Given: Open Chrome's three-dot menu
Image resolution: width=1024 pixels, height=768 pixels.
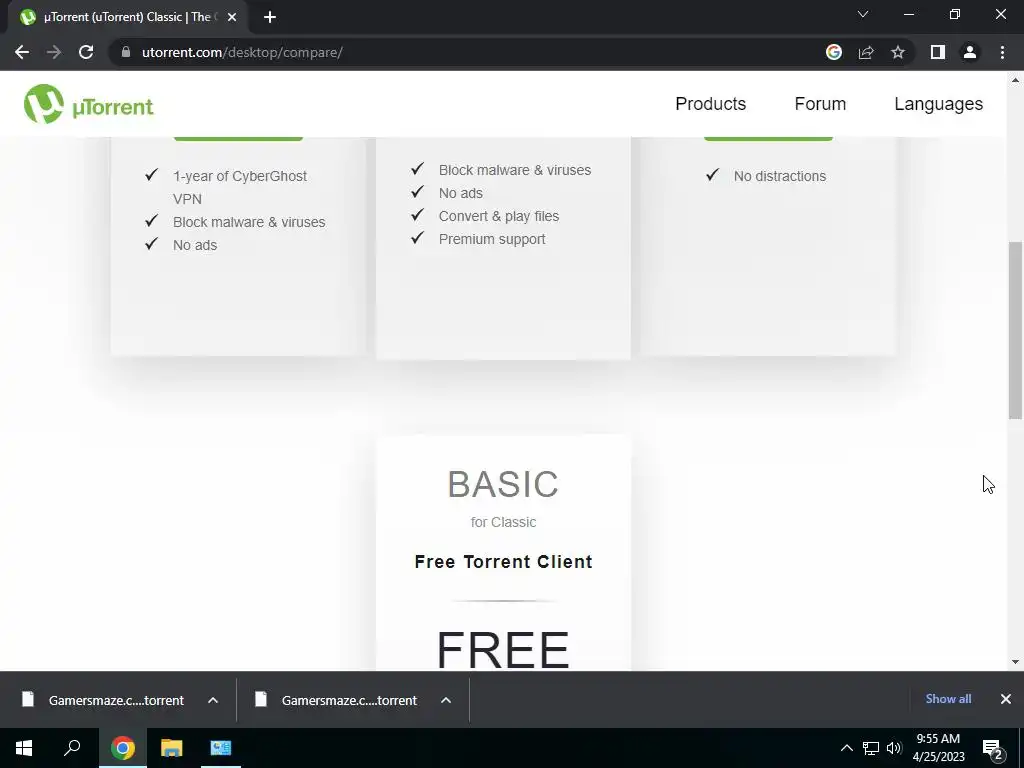Looking at the screenshot, I should 1002,52.
